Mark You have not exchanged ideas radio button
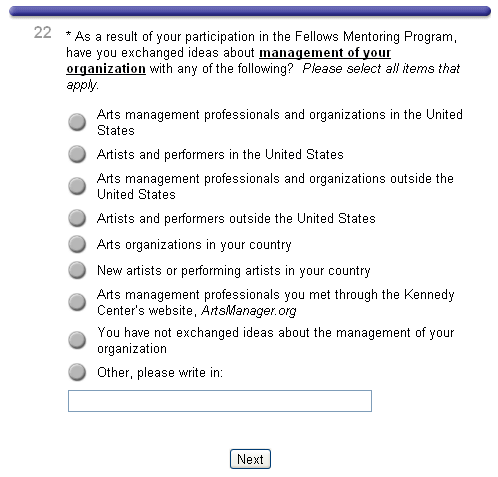The height and width of the screenshot is (477, 498). coord(77,340)
